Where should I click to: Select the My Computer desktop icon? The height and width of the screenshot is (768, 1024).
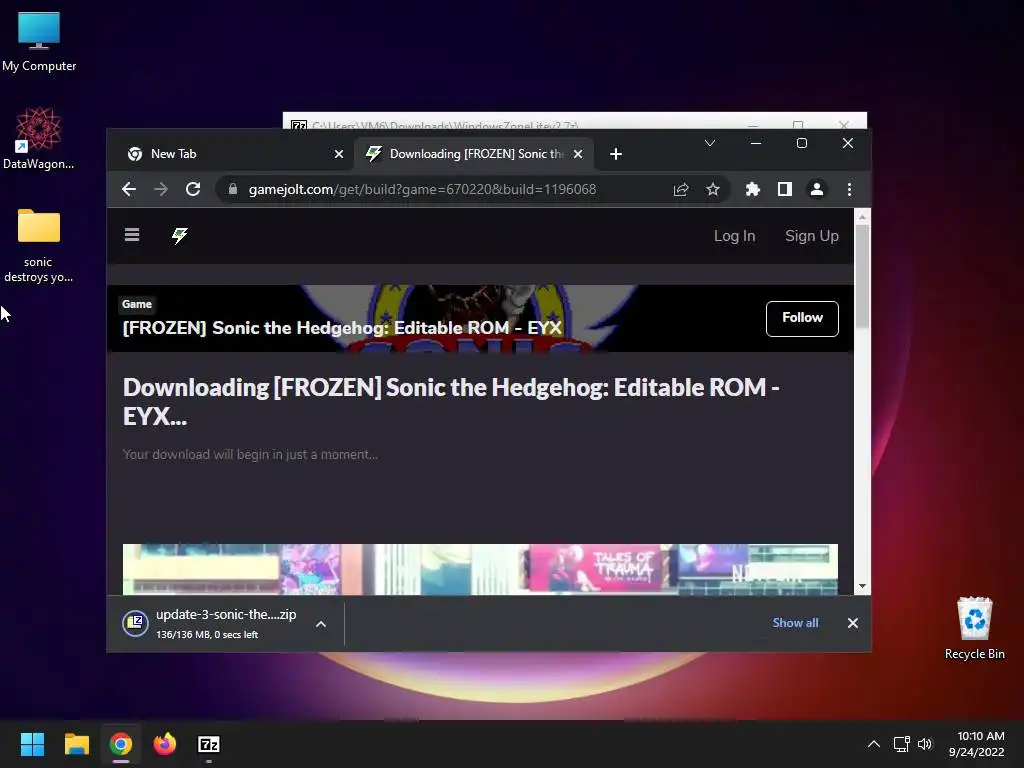click(x=39, y=42)
